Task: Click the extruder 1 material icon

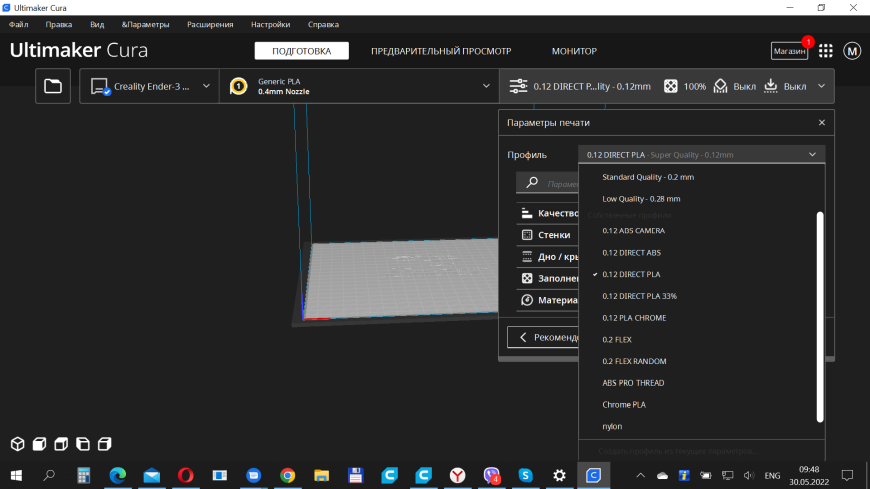Action: (239, 87)
